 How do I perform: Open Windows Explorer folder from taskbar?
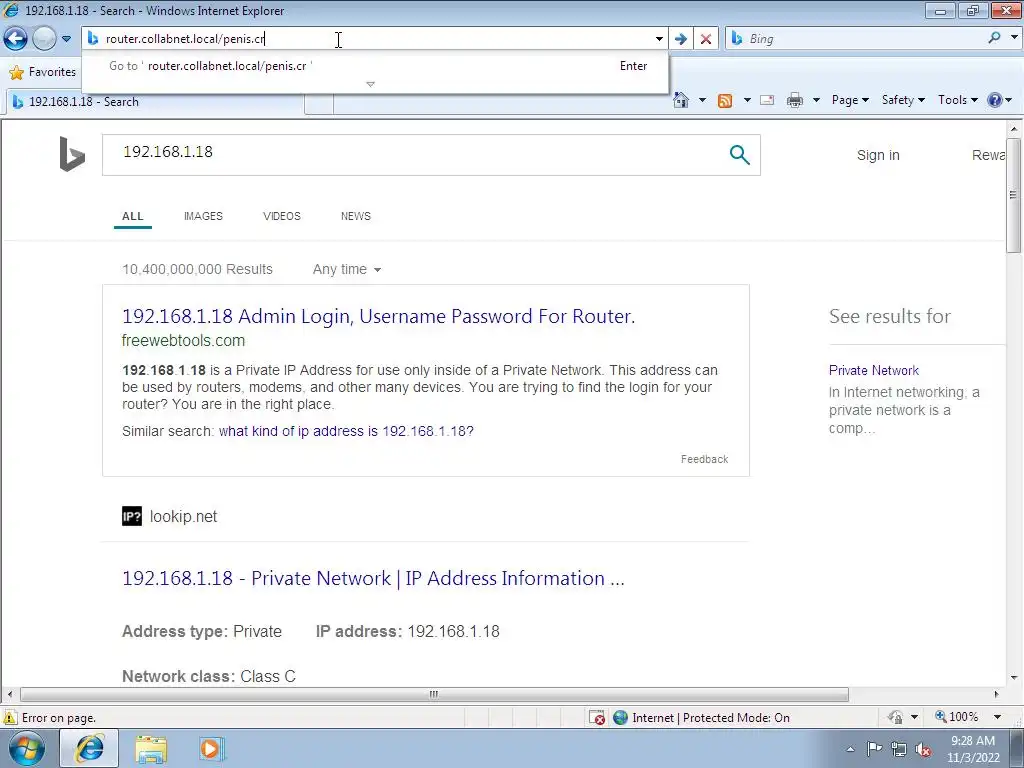(x=151, y=750)
